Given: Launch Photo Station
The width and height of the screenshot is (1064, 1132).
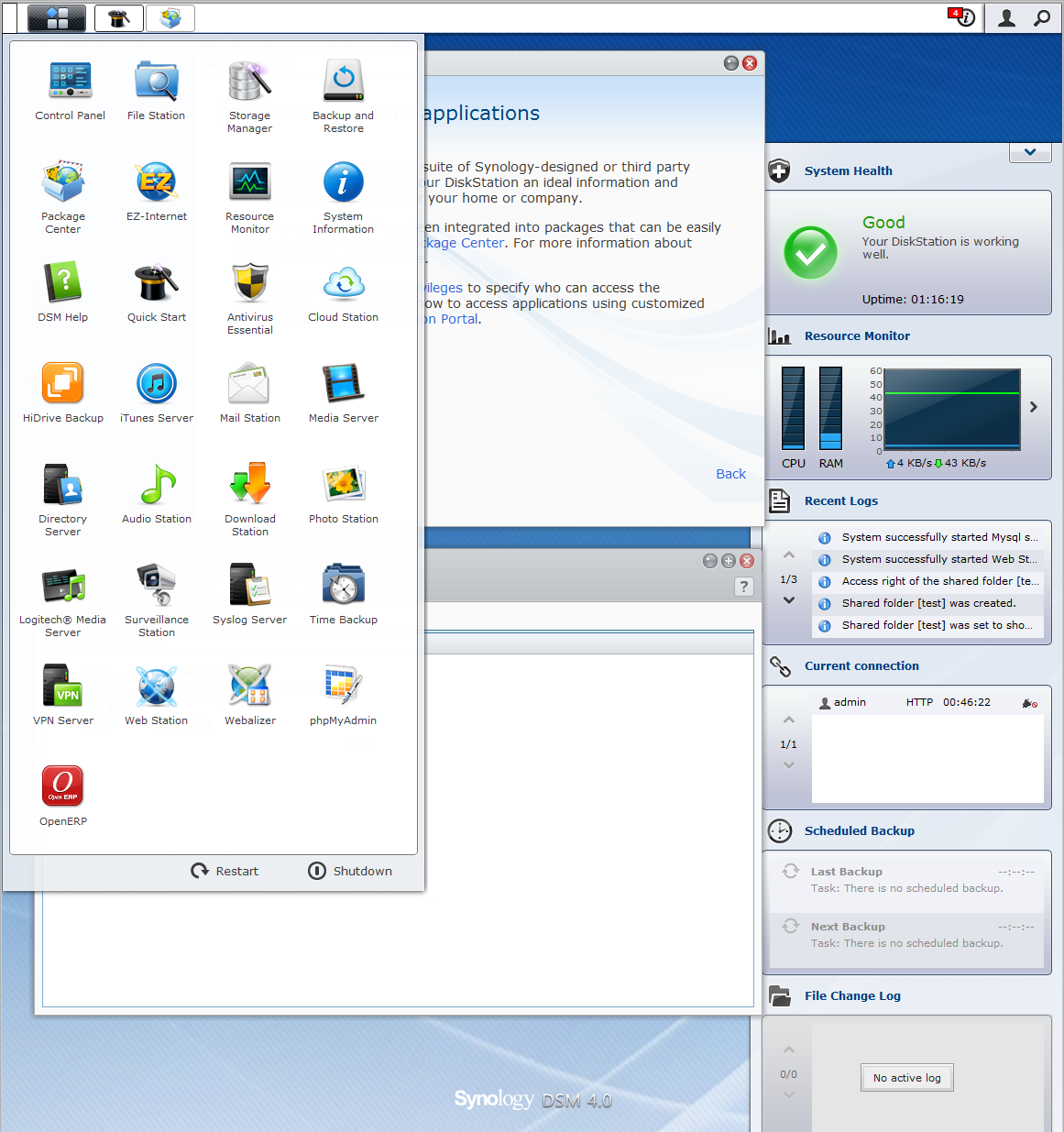Looking at the screenshot, I should point(344,493).
